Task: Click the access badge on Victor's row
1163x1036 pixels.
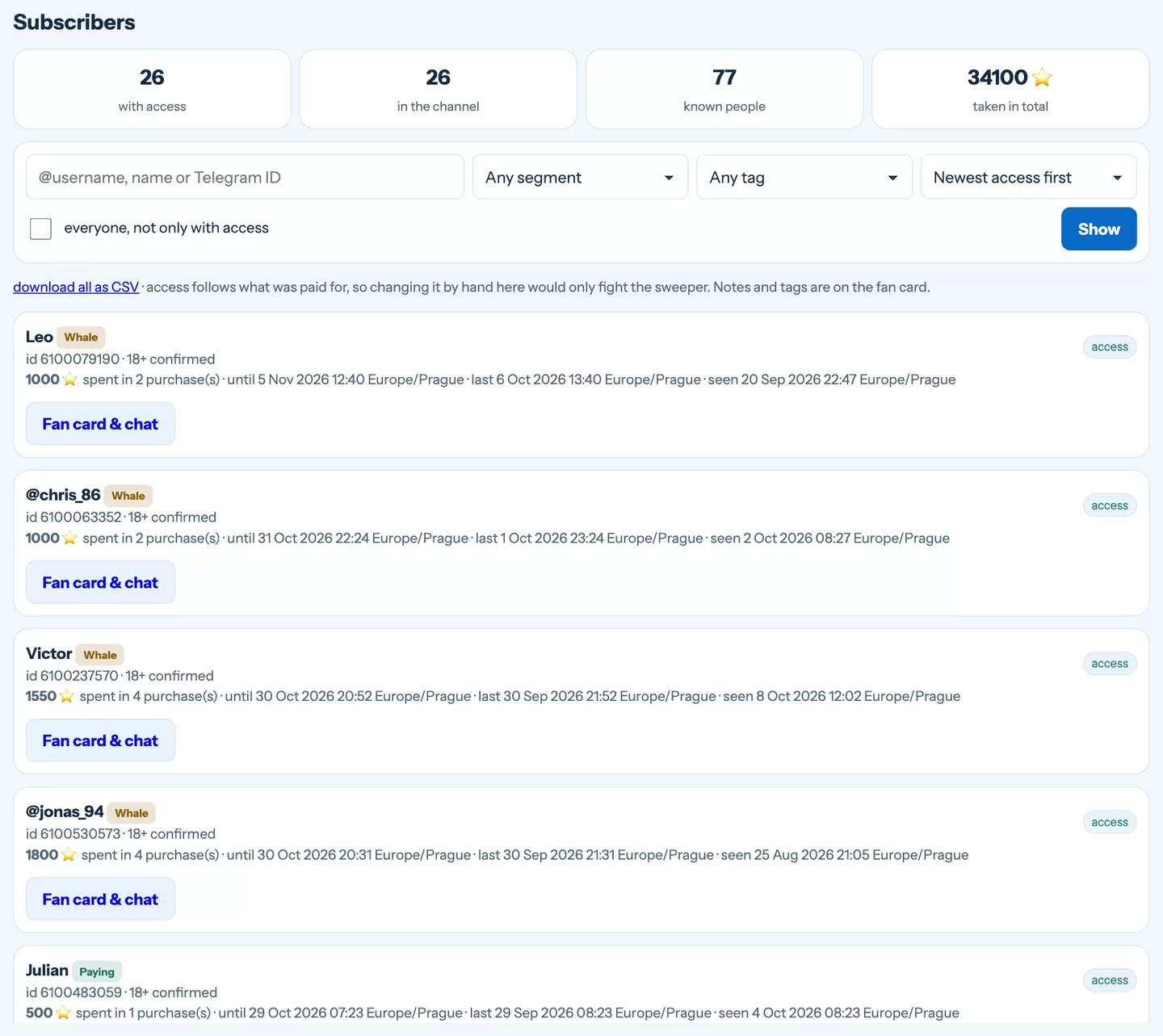Action: point(1110,664)
